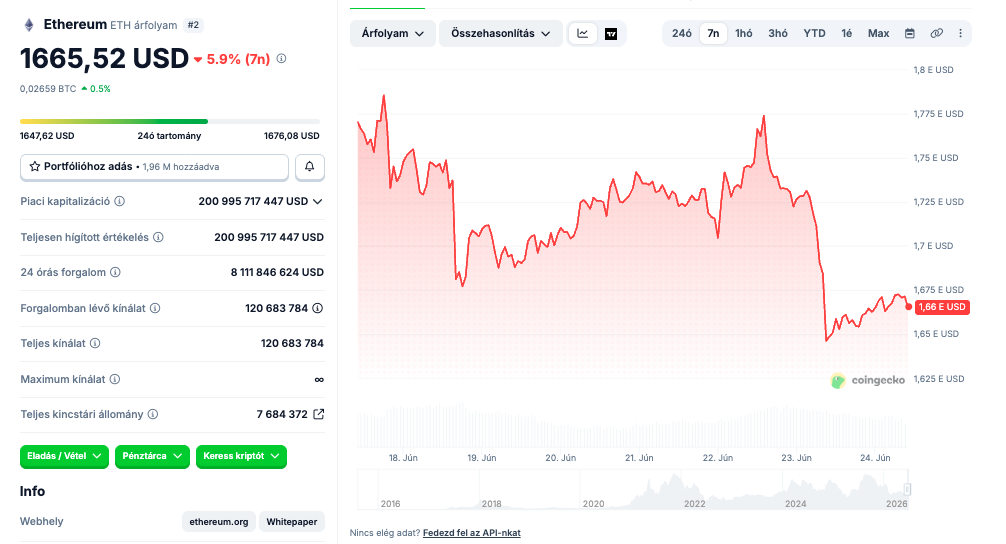The height and width of the screenshot is (544, 1006).
Task: Switch to line chart view
Action: (583, 33)
